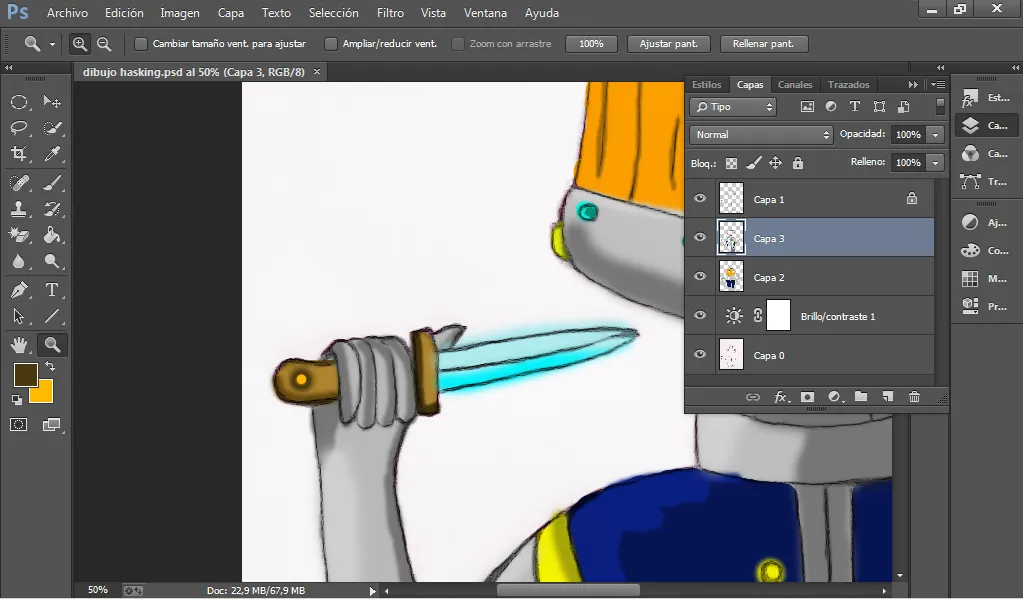Select the Blur tool
The width and height of the screenshot is (1023, 599).
(19, 262)
